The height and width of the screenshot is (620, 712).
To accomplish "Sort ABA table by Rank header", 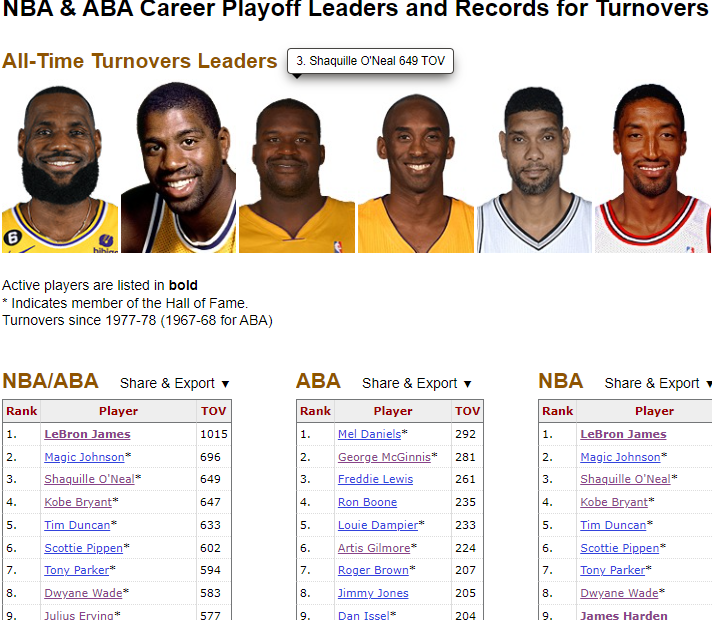I will (x=316, y=411).
